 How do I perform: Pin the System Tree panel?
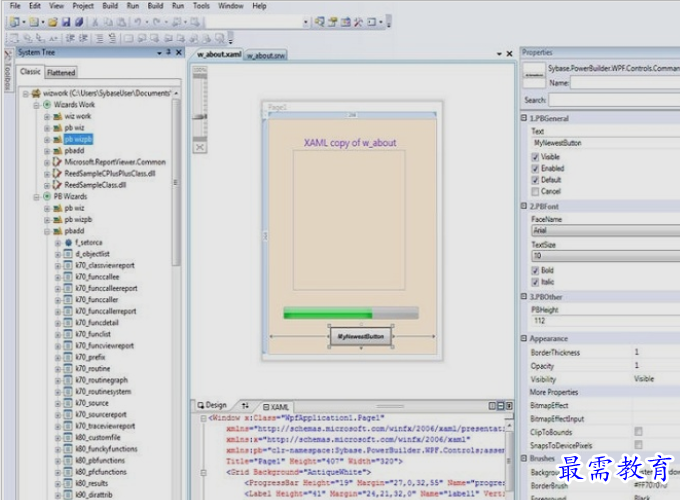[x=169, y=52]
